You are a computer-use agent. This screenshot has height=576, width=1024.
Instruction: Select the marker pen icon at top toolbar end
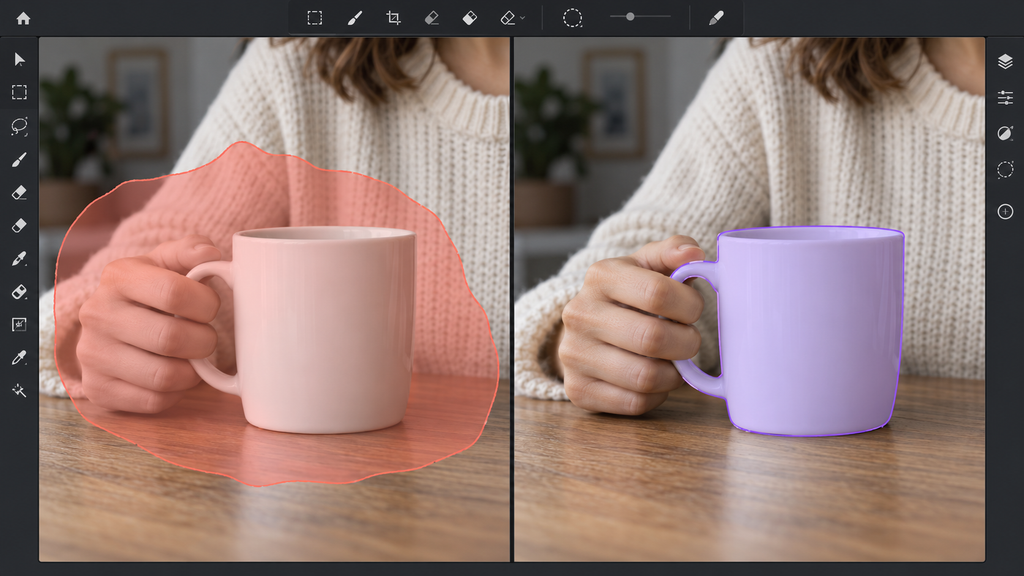tap(716, 18)
